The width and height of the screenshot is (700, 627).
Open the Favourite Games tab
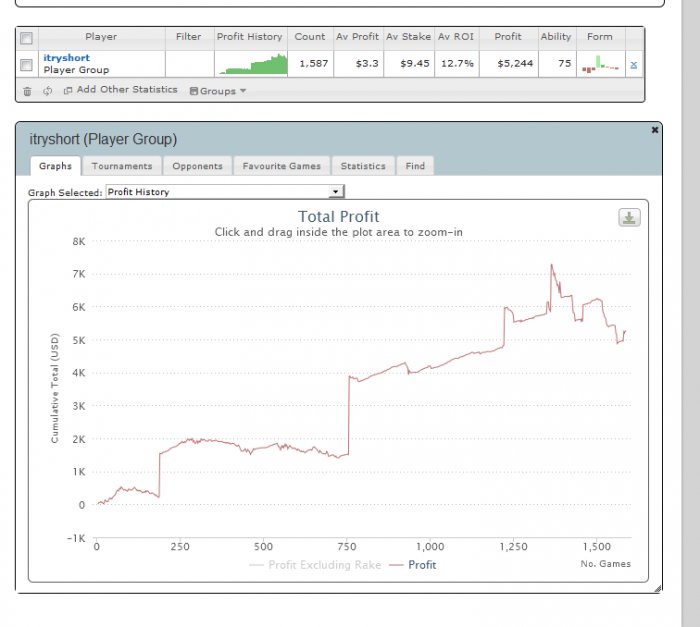tap(282, 166)
